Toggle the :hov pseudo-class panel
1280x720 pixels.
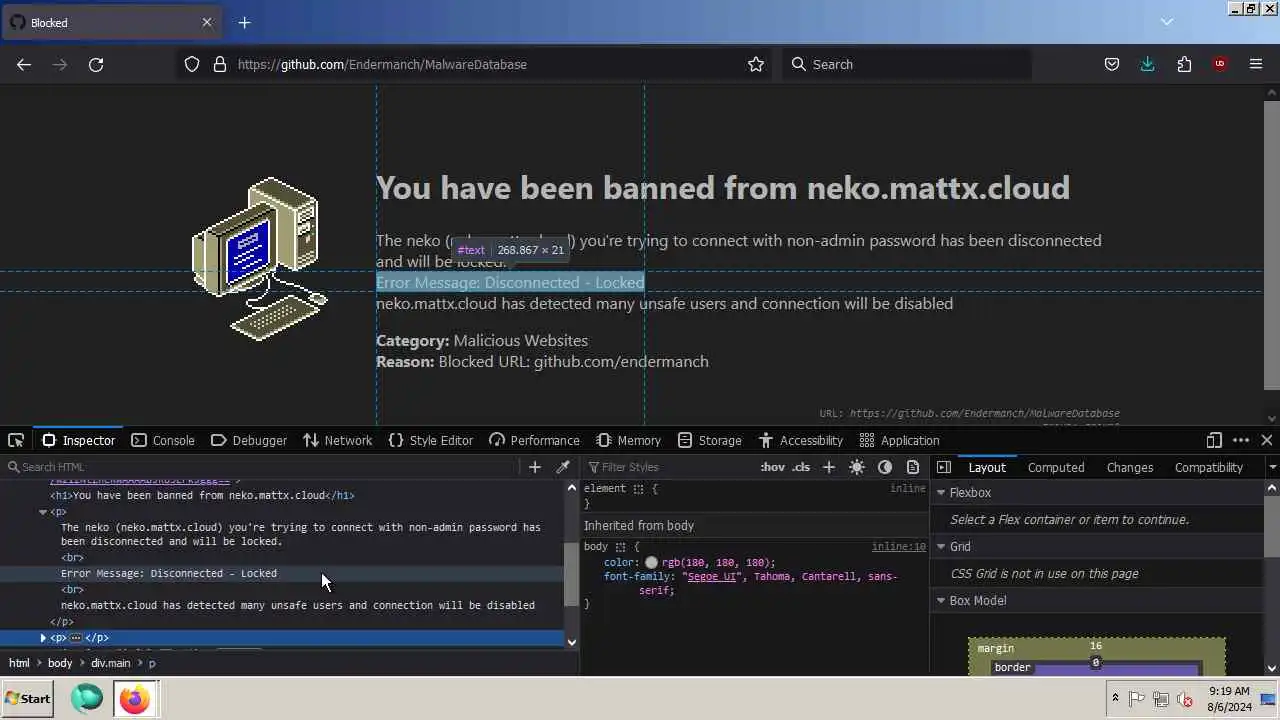pos(772,467)
